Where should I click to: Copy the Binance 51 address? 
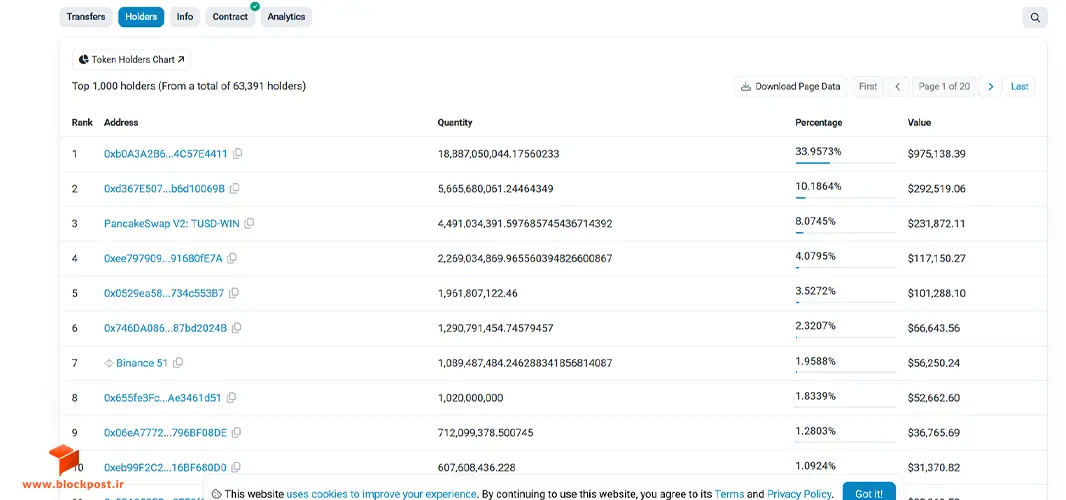(x=178, y=363)
